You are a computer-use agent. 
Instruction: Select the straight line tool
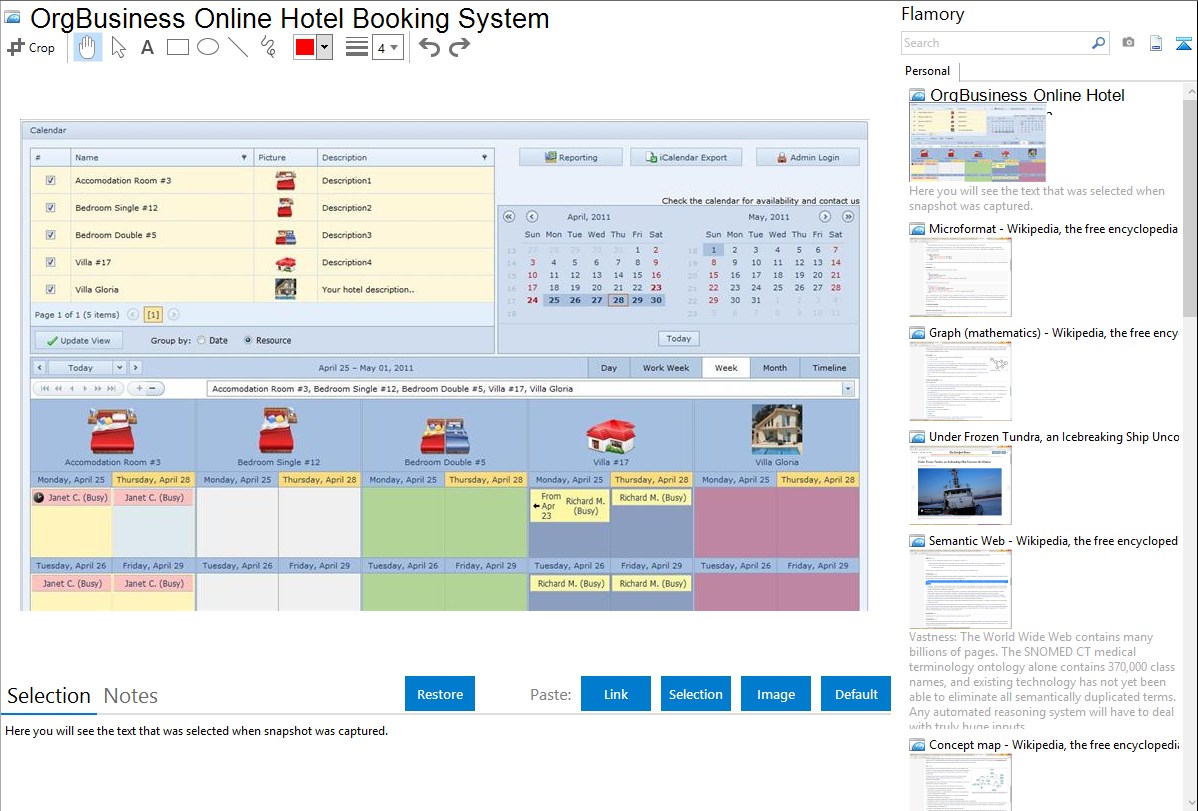point(238,47)
